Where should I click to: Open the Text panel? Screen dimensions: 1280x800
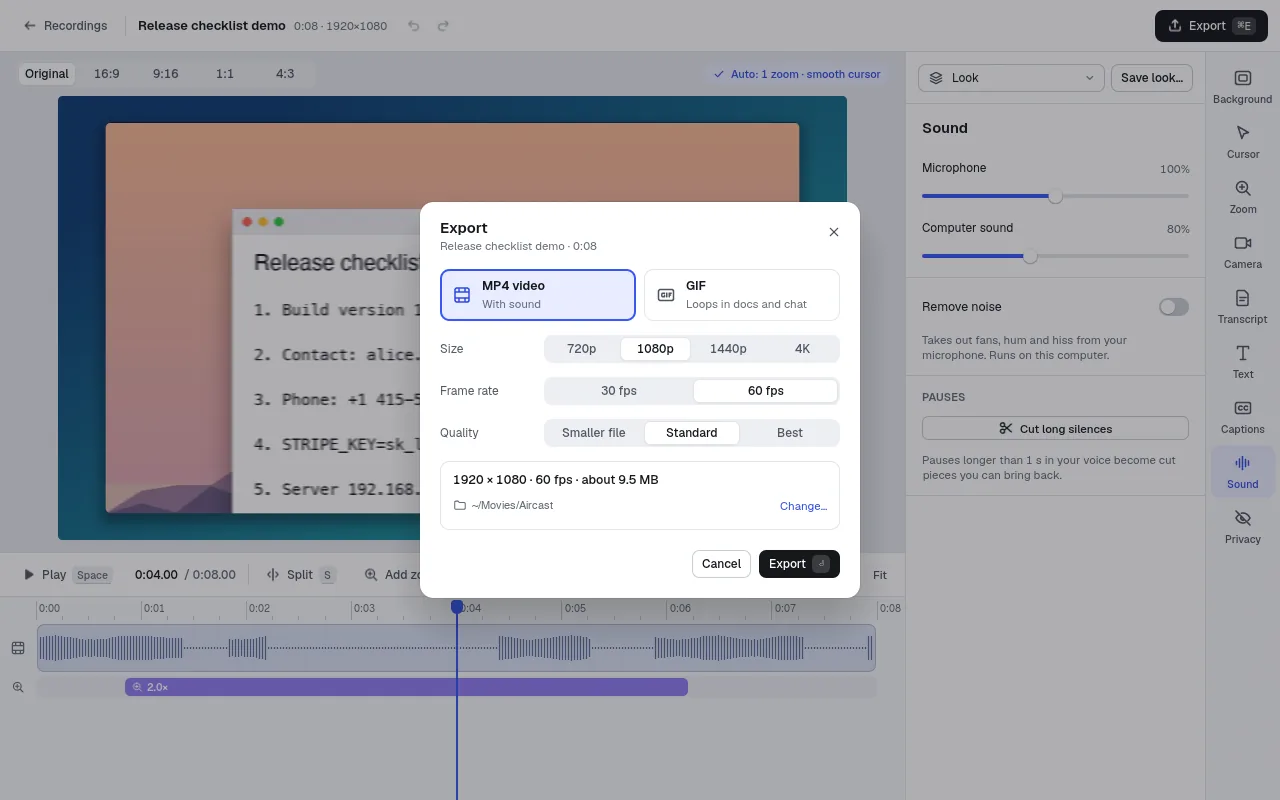1242,363
